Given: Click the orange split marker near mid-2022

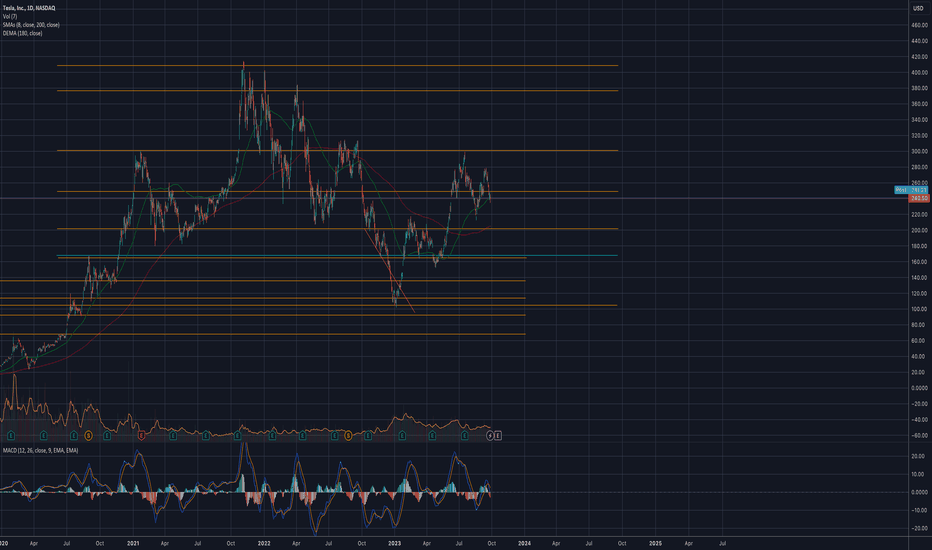Looking at the screenshot, I should click(x=348, y=436).
